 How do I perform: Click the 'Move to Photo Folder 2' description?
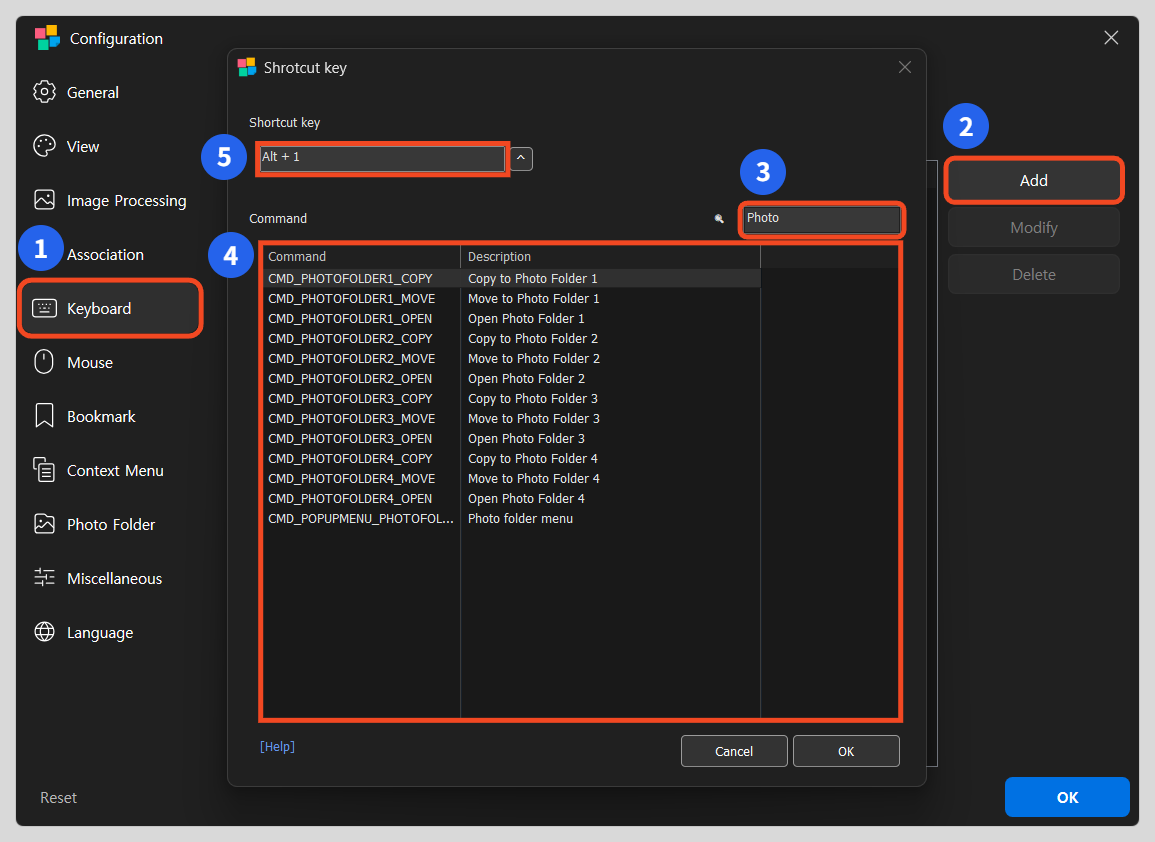[x=533, y=359]
